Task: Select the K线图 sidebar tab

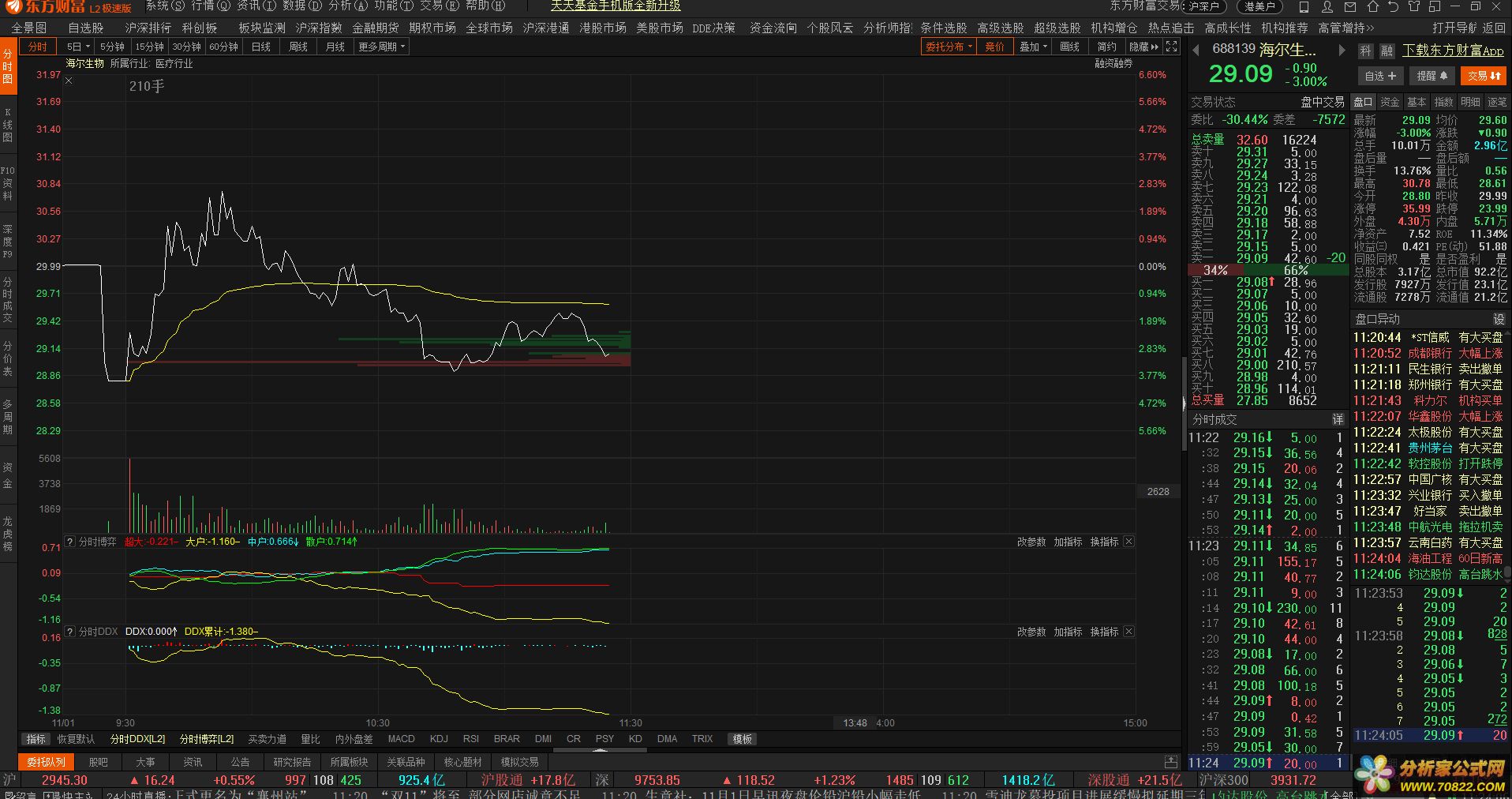Action: (x=8, y=124)
